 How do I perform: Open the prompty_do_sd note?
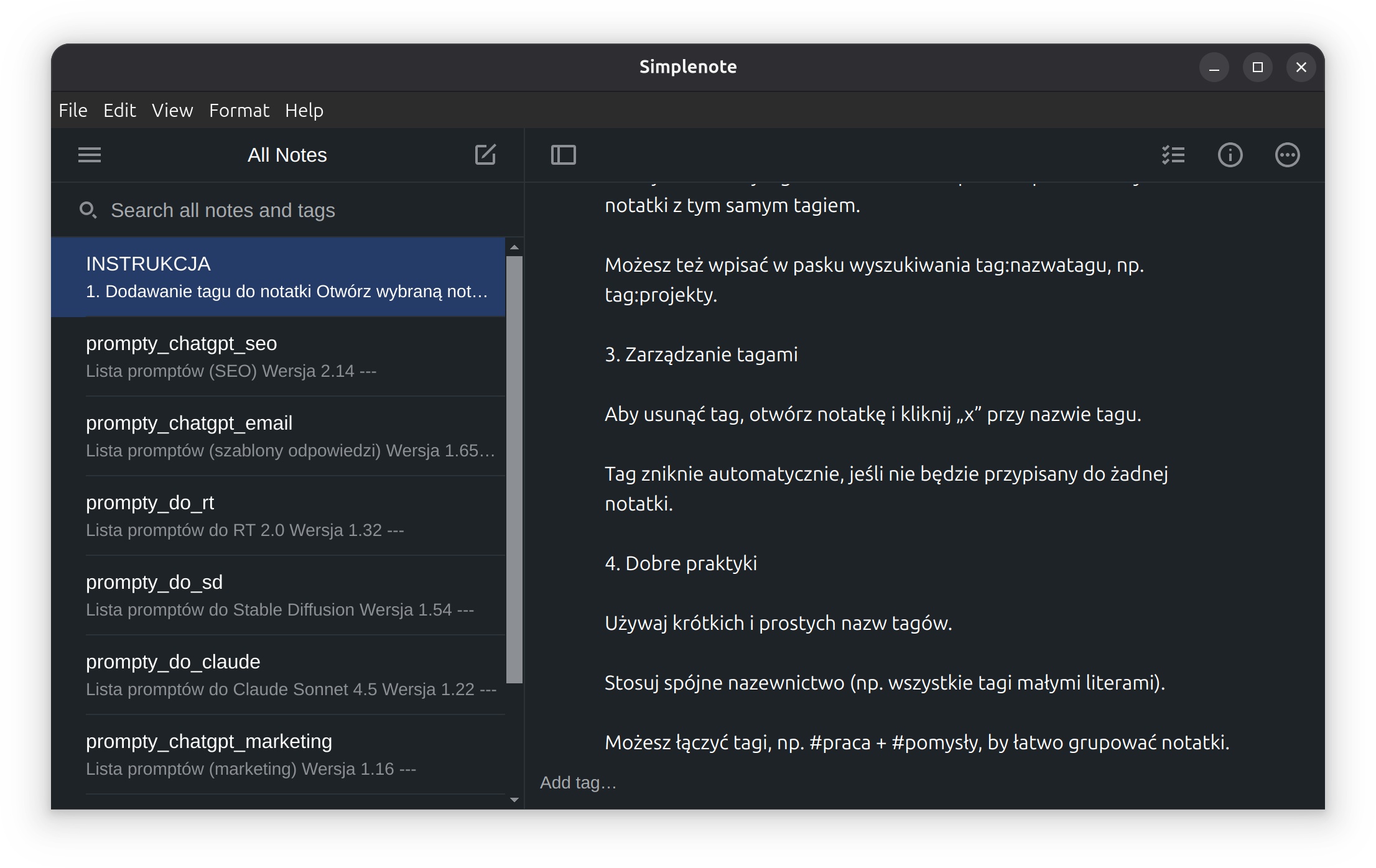point(279,595)
